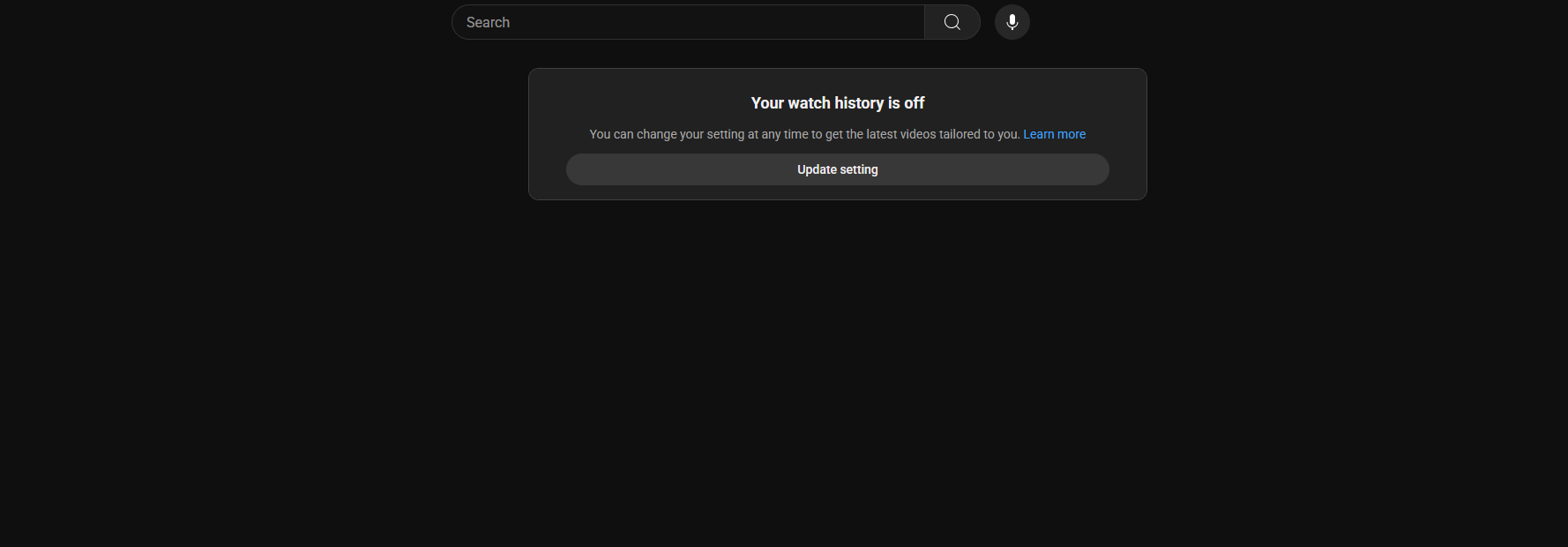Click the magnifying glass search button

[x=952, y=22]
